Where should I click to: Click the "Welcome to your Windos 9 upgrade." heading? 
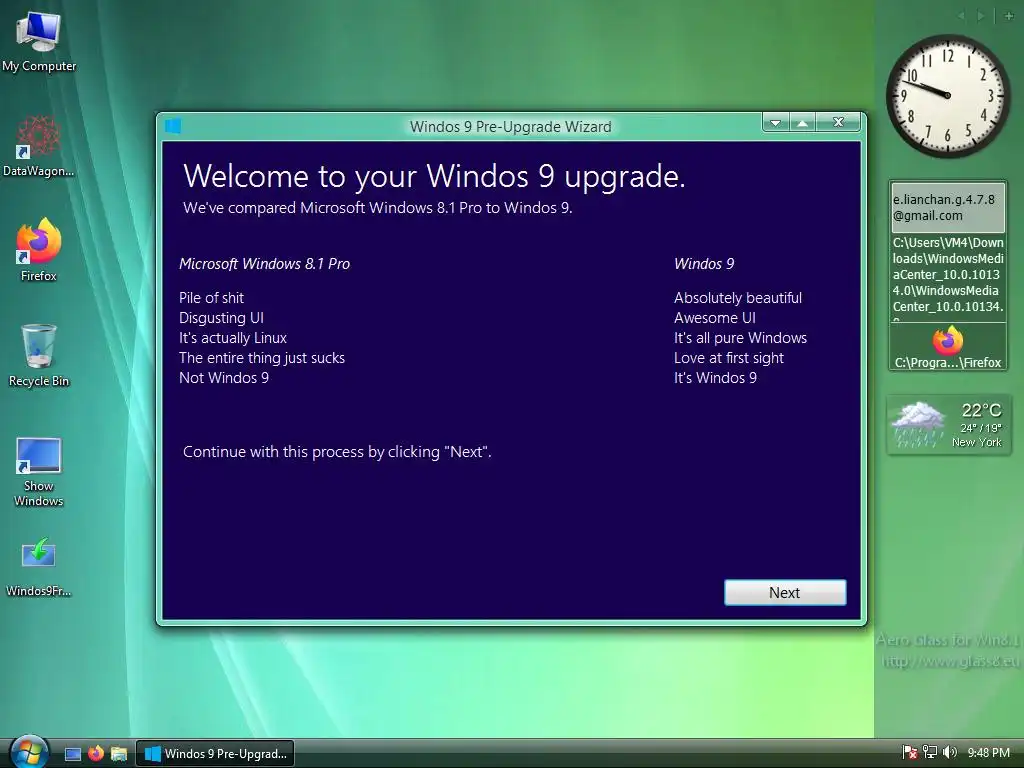434,176
